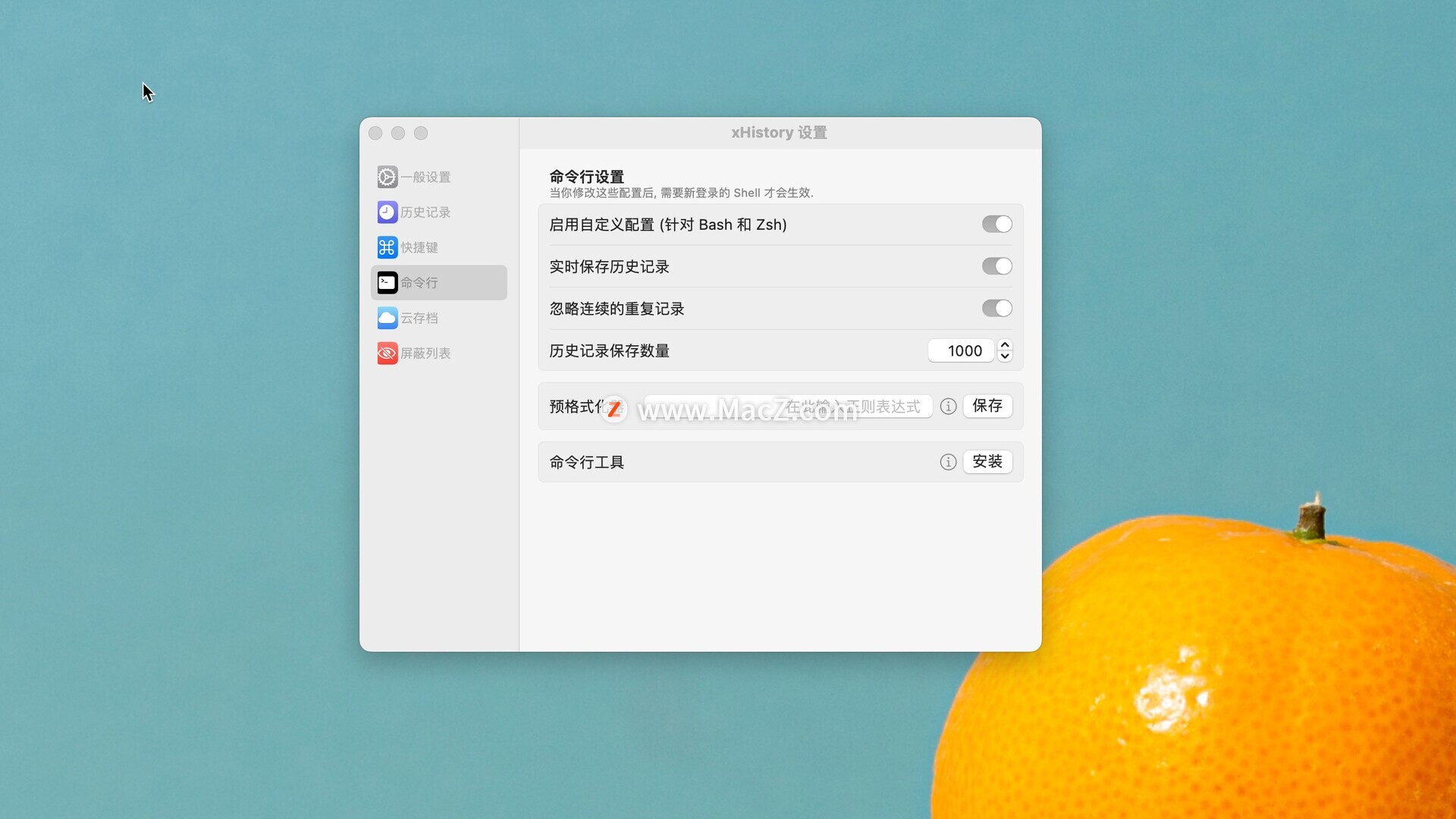
Task: Zoom the xHistory 设置 window
Action: 421,133
